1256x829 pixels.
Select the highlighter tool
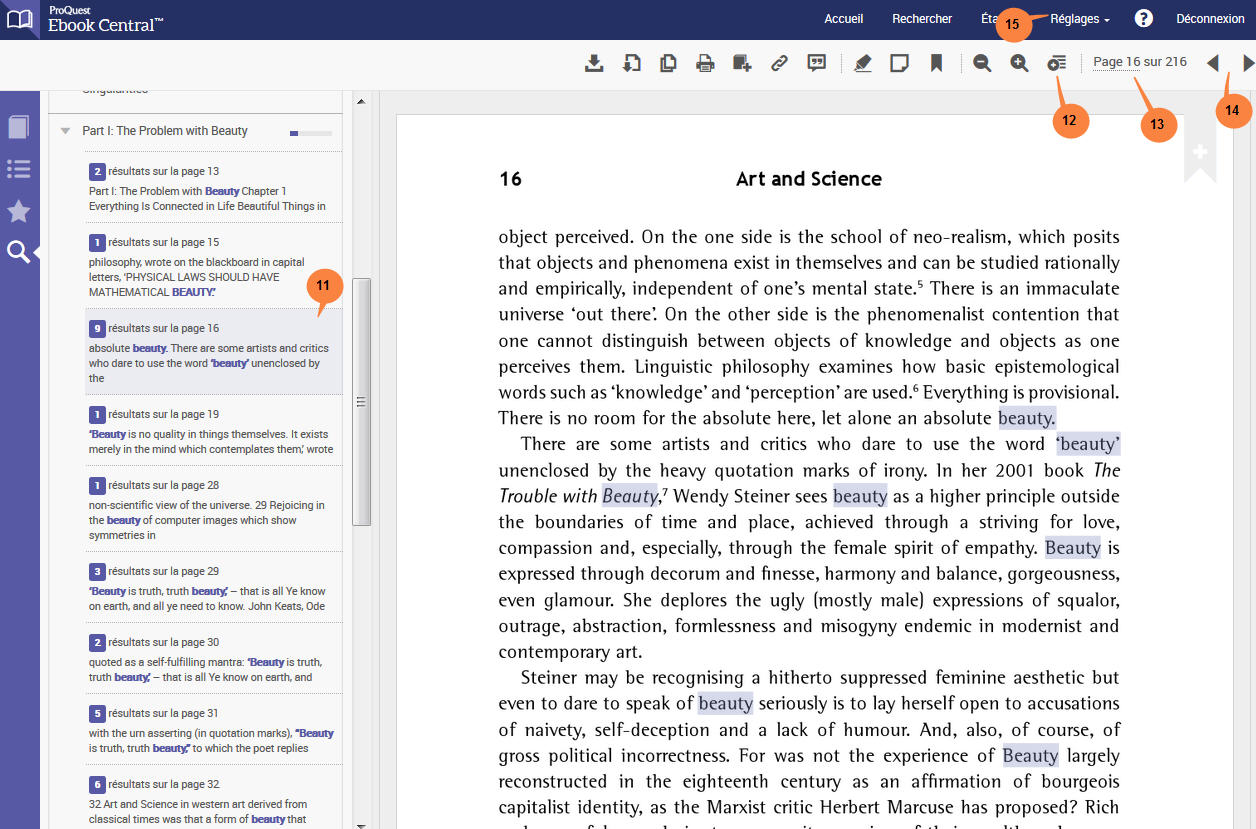(x=863, y=63)
